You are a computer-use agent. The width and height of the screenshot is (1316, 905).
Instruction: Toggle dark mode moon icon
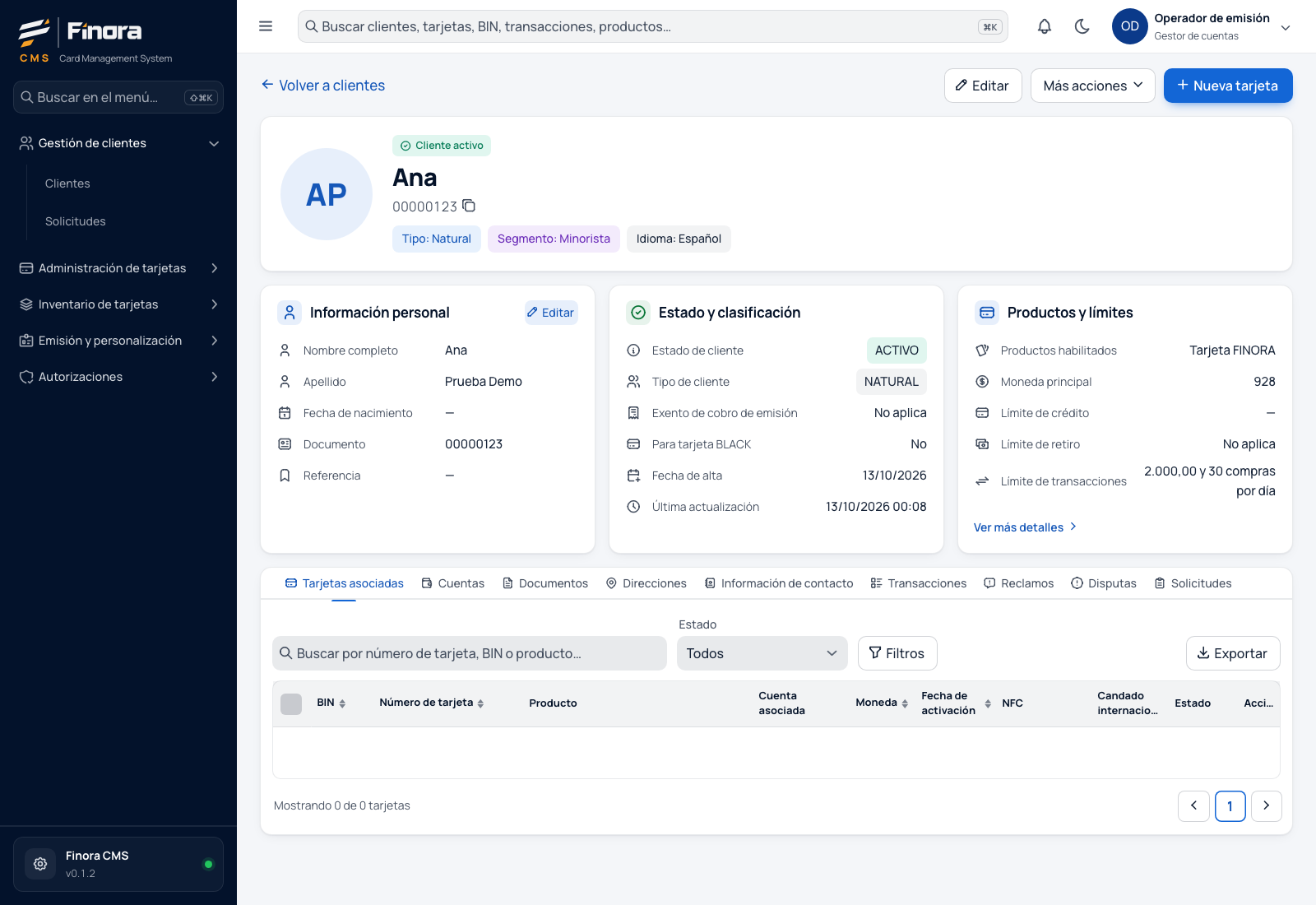pyautogui.click(x=1082, y=26)
